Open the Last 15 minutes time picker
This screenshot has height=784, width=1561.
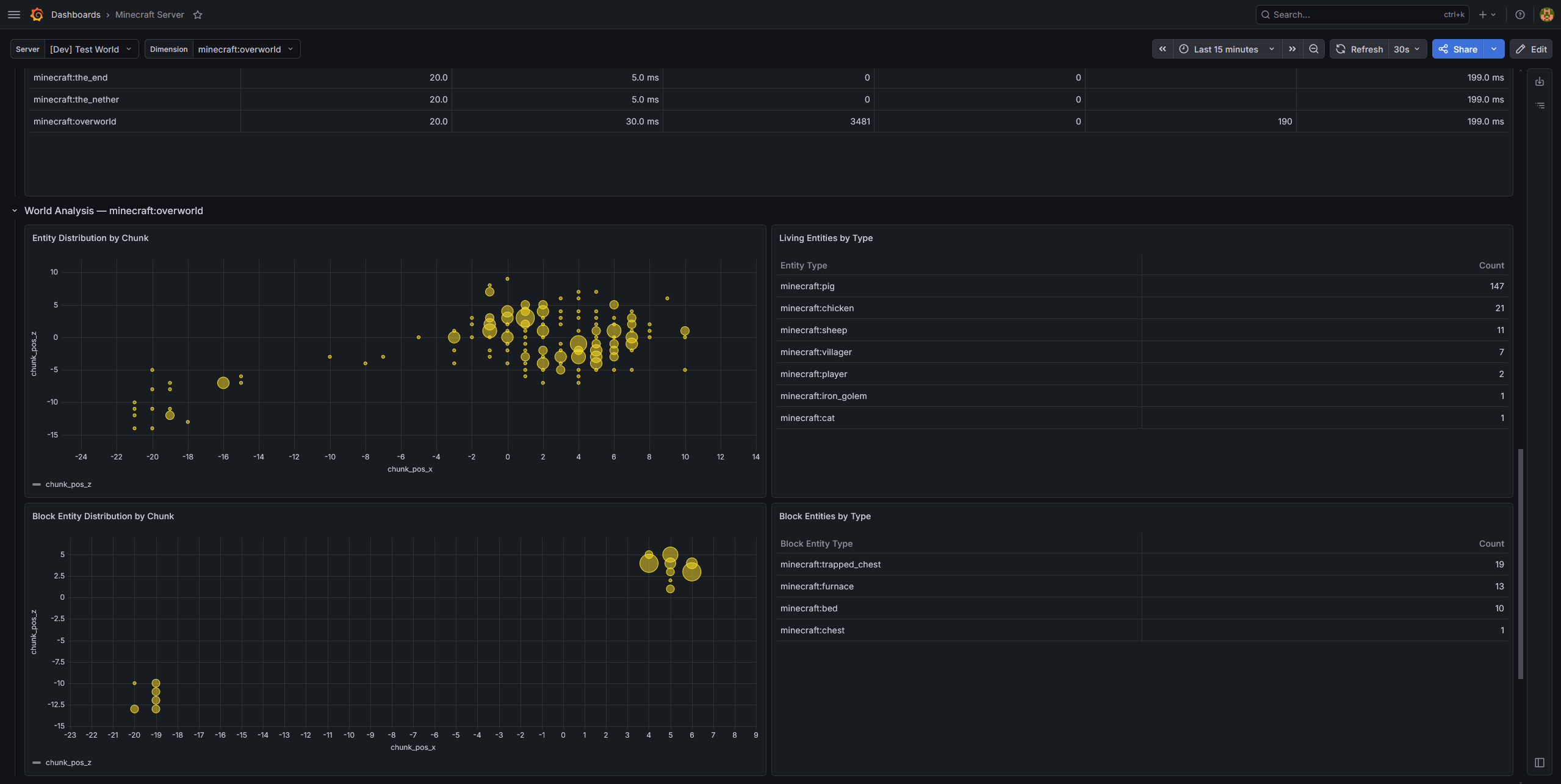coord(1227,49)
